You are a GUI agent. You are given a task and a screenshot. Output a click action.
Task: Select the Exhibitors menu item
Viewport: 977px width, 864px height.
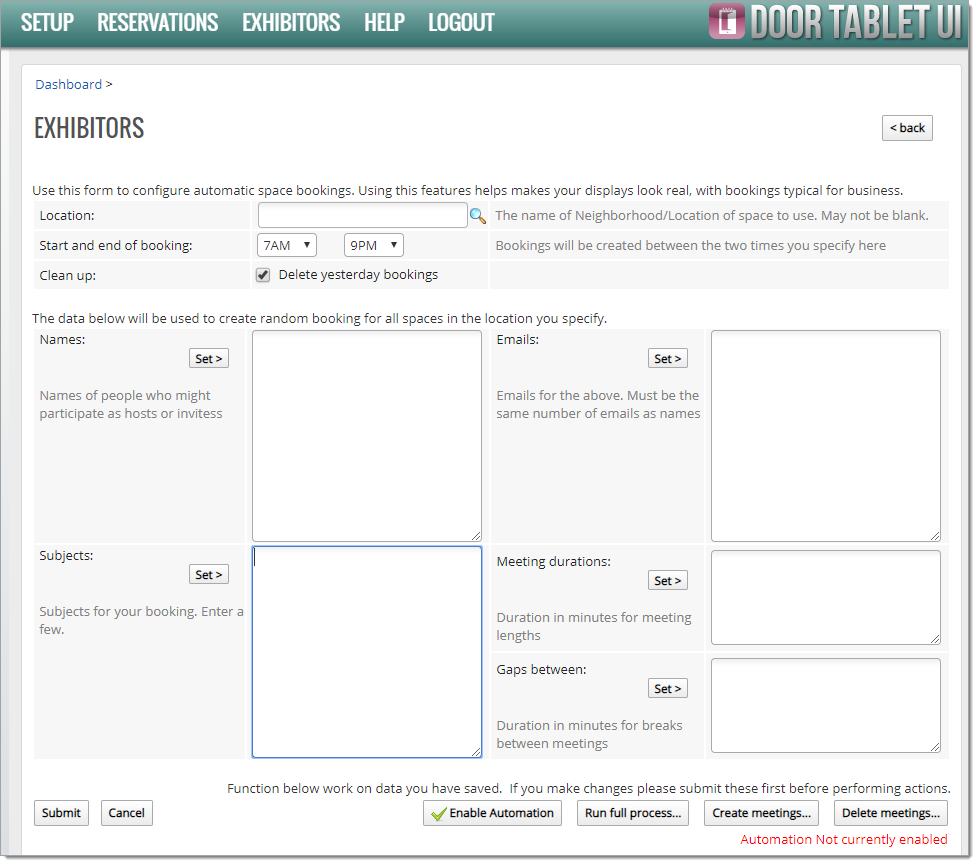coord(290,22)
